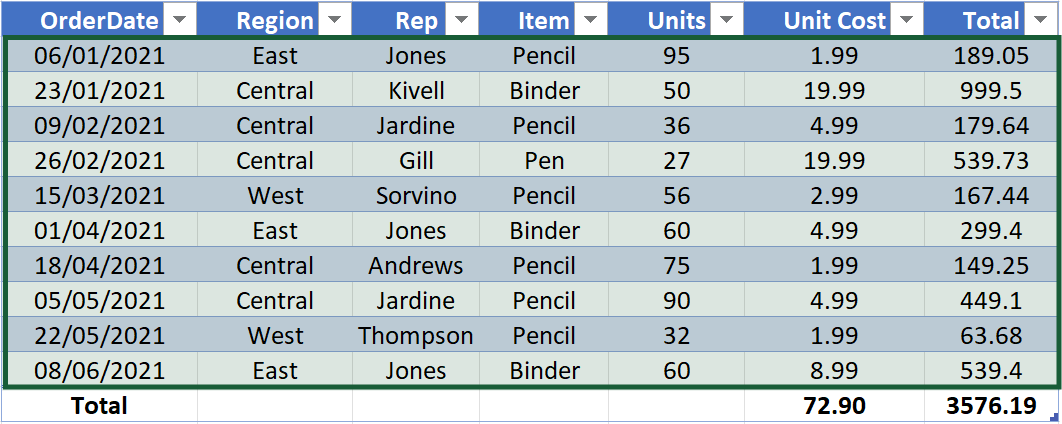This screenshot has height=424, width=1062.
Task: Click the Pen item cell
Action: pos(544,161)
